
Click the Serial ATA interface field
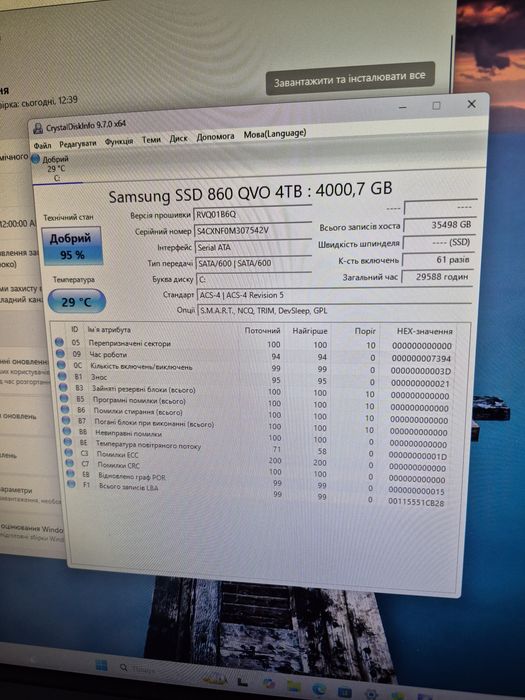253,246
